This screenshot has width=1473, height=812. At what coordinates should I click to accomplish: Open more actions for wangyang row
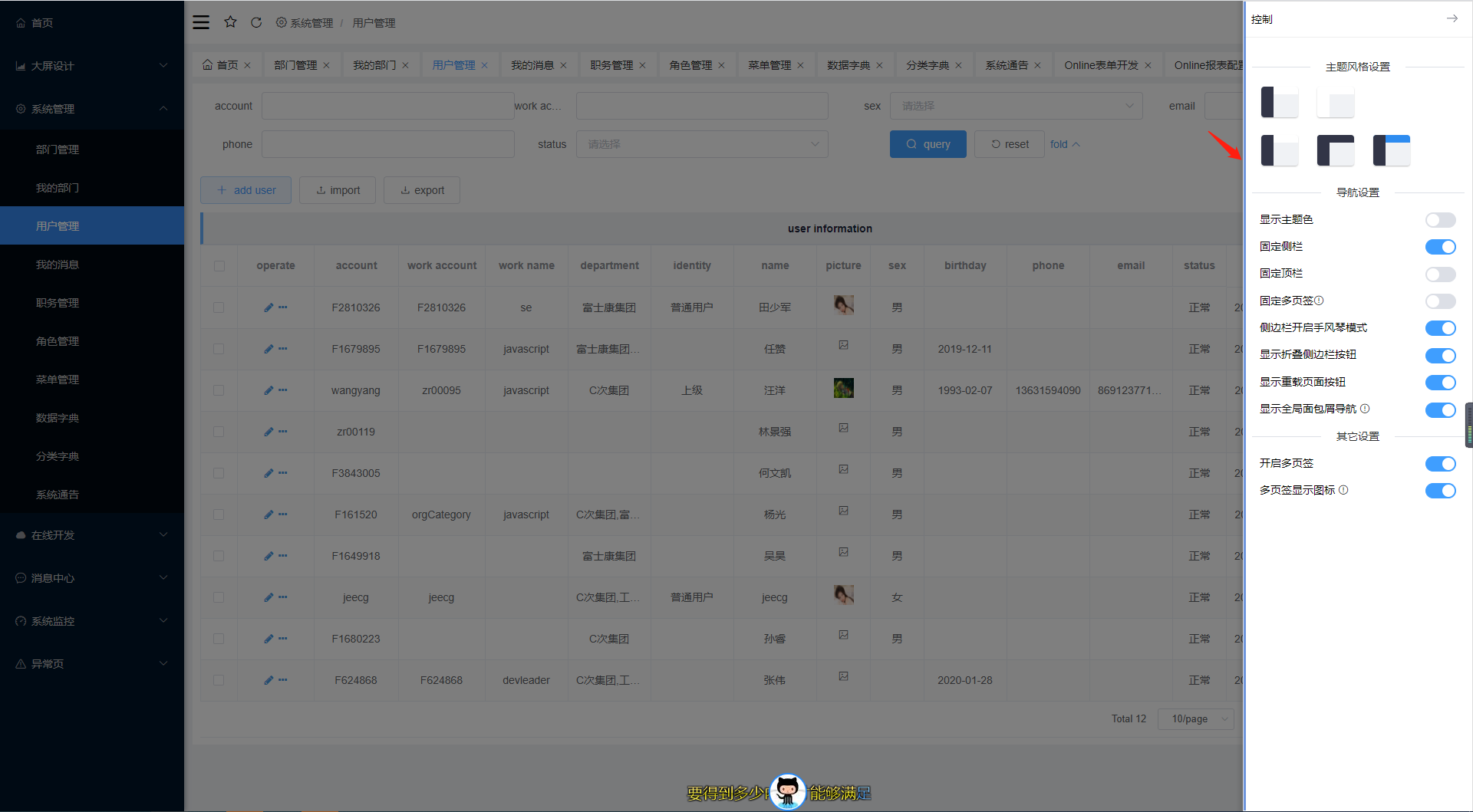283,390
